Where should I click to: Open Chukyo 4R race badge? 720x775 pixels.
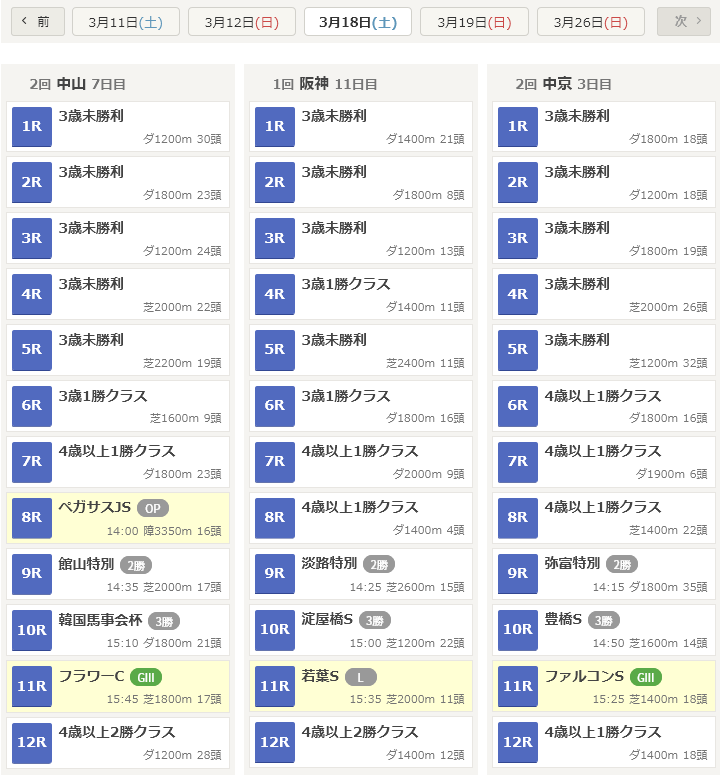pyautogui.click(x=518, y=294)
